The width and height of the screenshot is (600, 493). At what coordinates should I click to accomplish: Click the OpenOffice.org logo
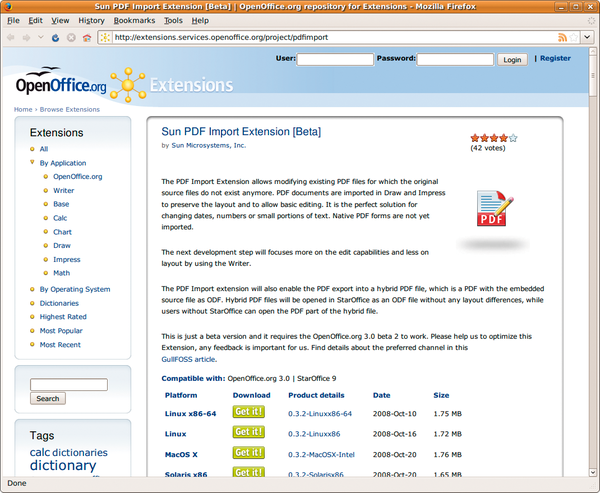coord(61,82)
